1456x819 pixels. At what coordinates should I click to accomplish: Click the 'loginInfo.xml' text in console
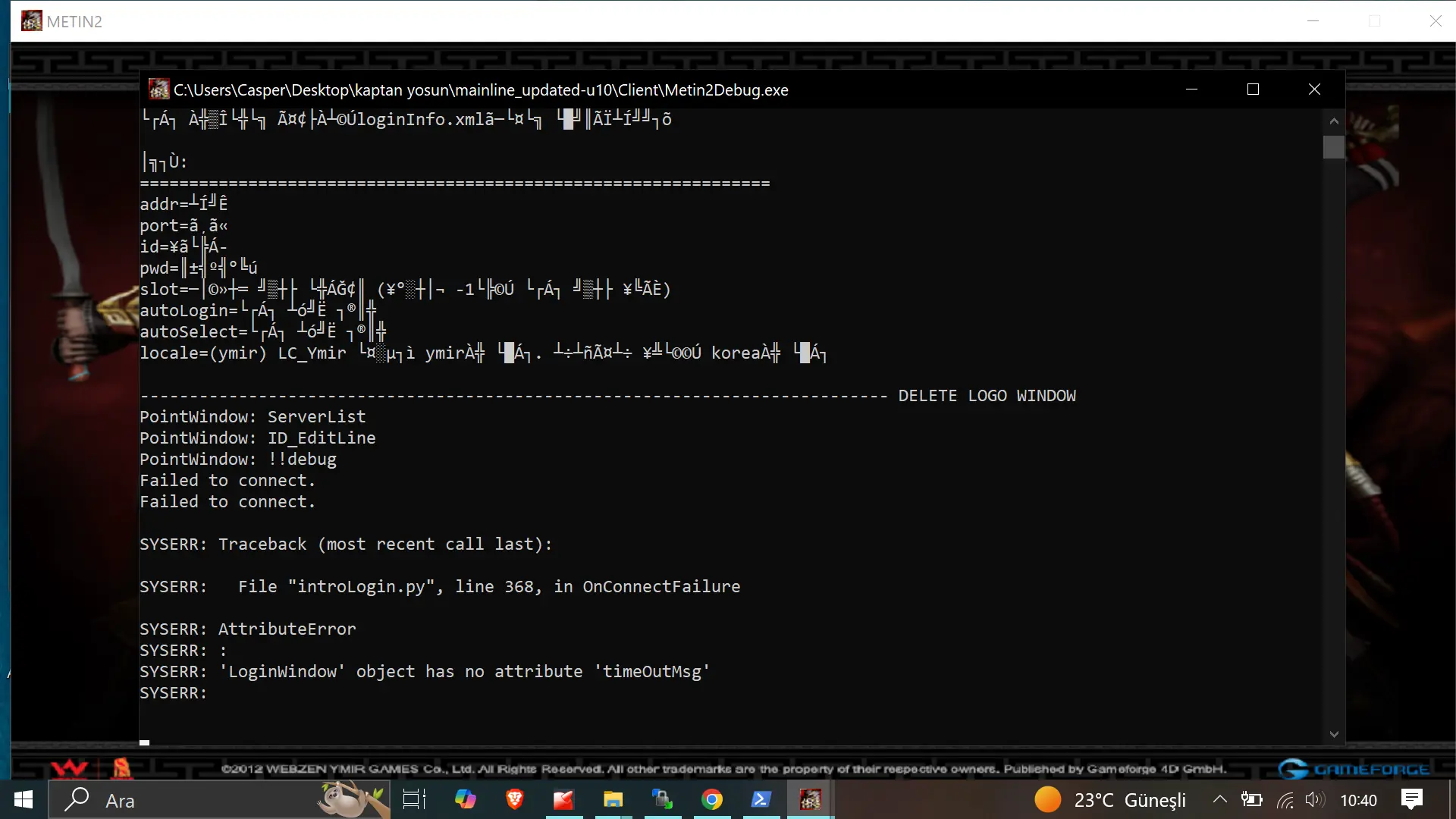pos(421,120)
